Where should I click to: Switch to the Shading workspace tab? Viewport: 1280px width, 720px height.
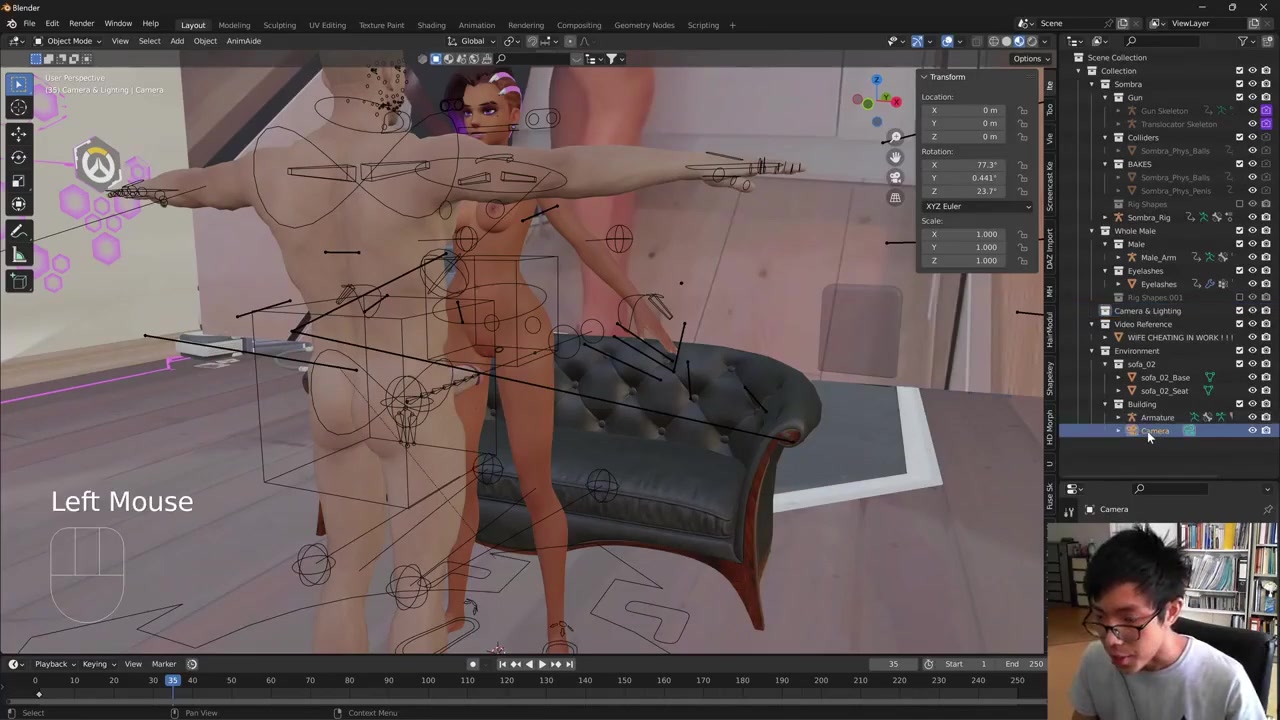point(431,25)
